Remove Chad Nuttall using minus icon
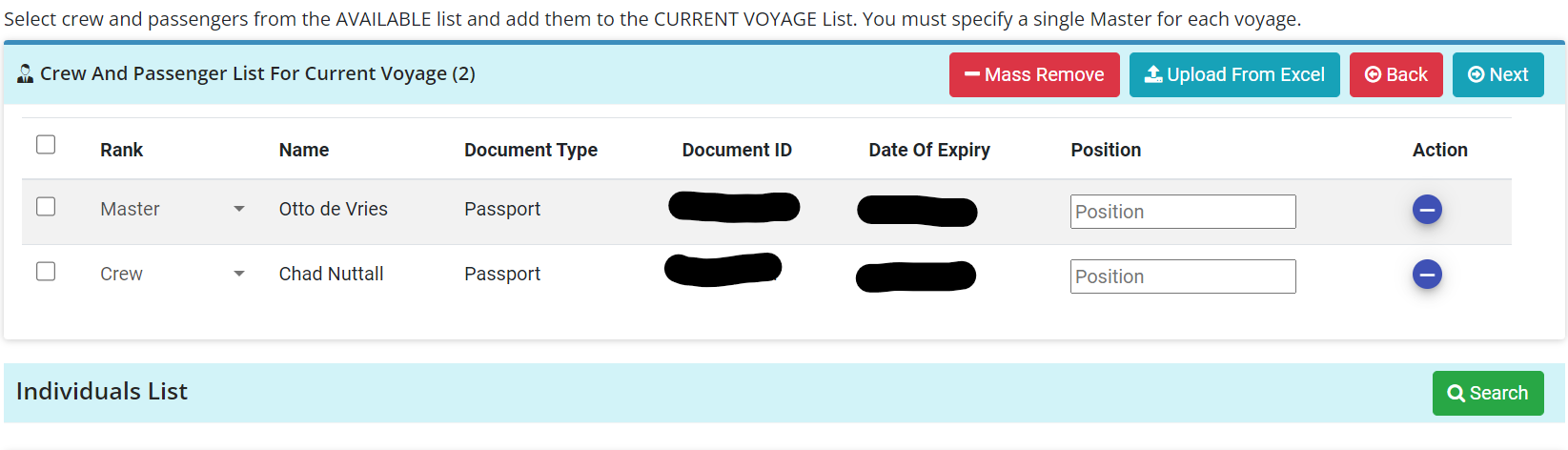 (1426, 275)
